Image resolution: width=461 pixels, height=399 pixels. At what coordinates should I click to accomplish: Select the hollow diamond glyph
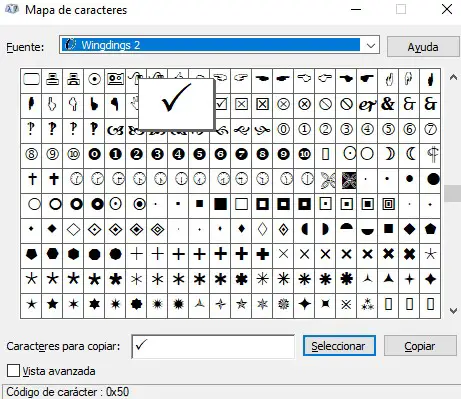tap(73, 229)
